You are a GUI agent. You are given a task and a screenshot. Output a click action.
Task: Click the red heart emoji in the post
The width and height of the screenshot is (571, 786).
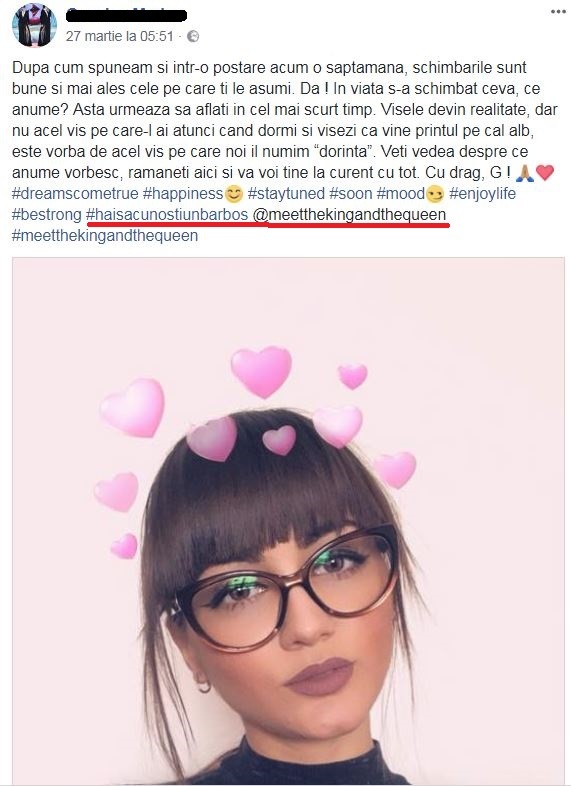[545, 172]
